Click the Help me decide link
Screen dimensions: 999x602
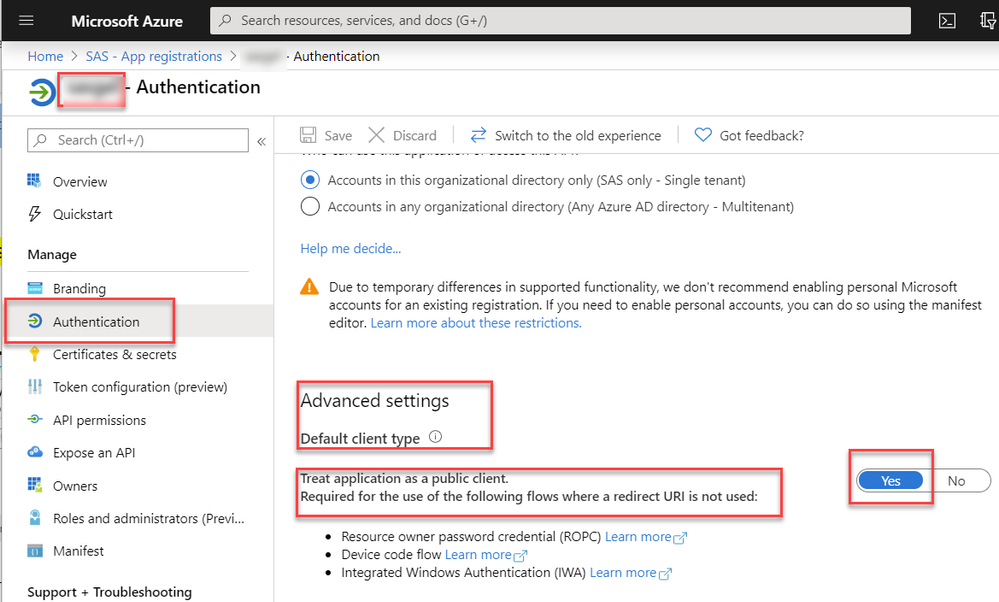tap(350, 248)
